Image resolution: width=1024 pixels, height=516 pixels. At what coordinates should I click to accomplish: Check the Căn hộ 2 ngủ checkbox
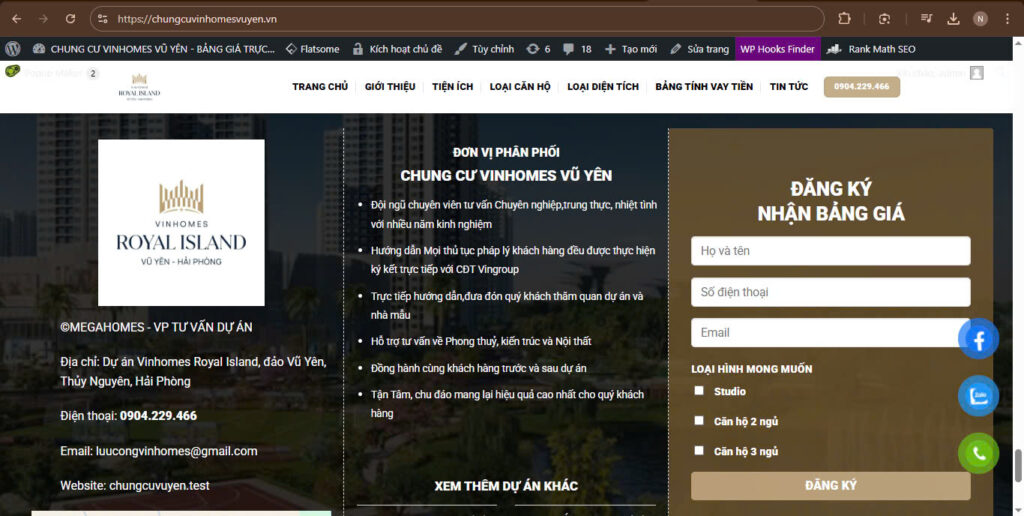tap(699, 421)
